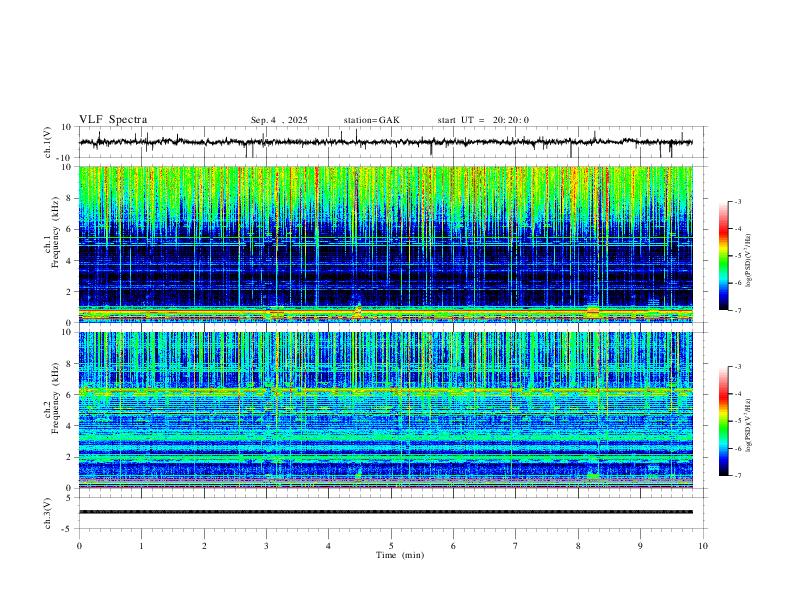Click the ch.1 spectrogram color bar
792x612 pixels.
[723, 256]
